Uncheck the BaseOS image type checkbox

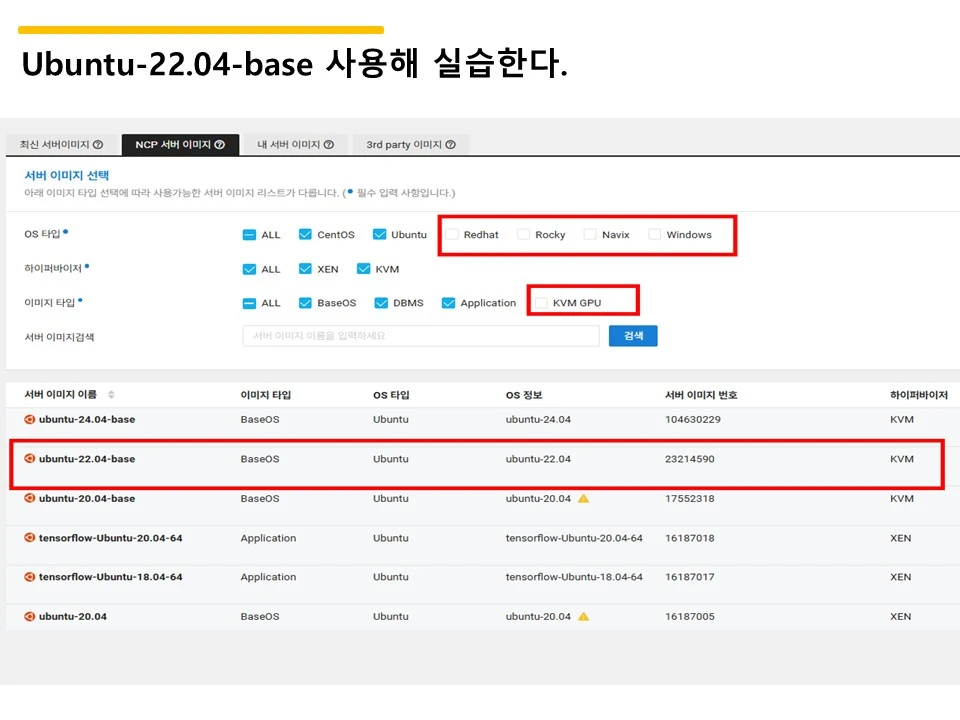[305, 303]
